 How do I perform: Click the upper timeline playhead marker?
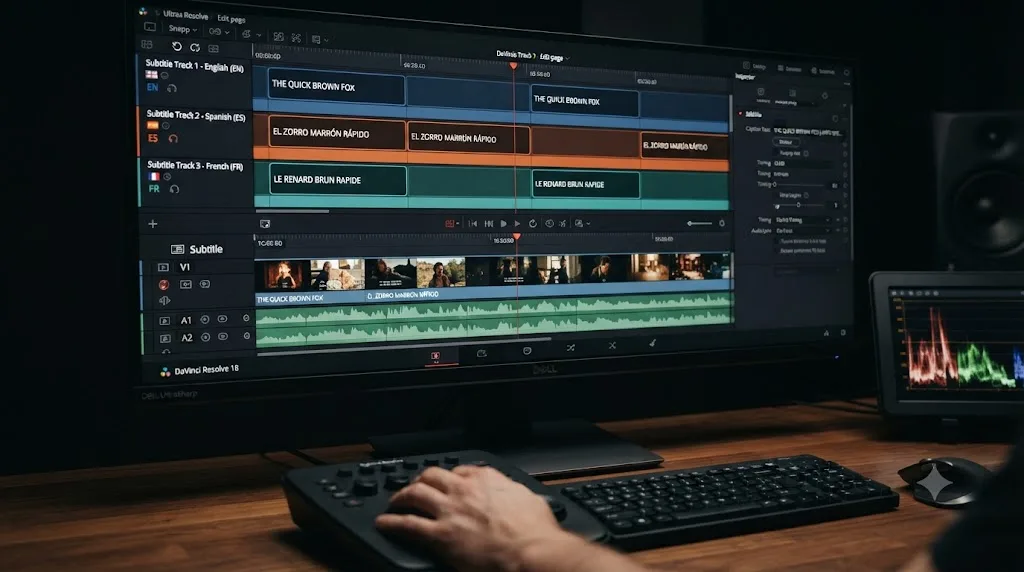[x=513, y=66]
